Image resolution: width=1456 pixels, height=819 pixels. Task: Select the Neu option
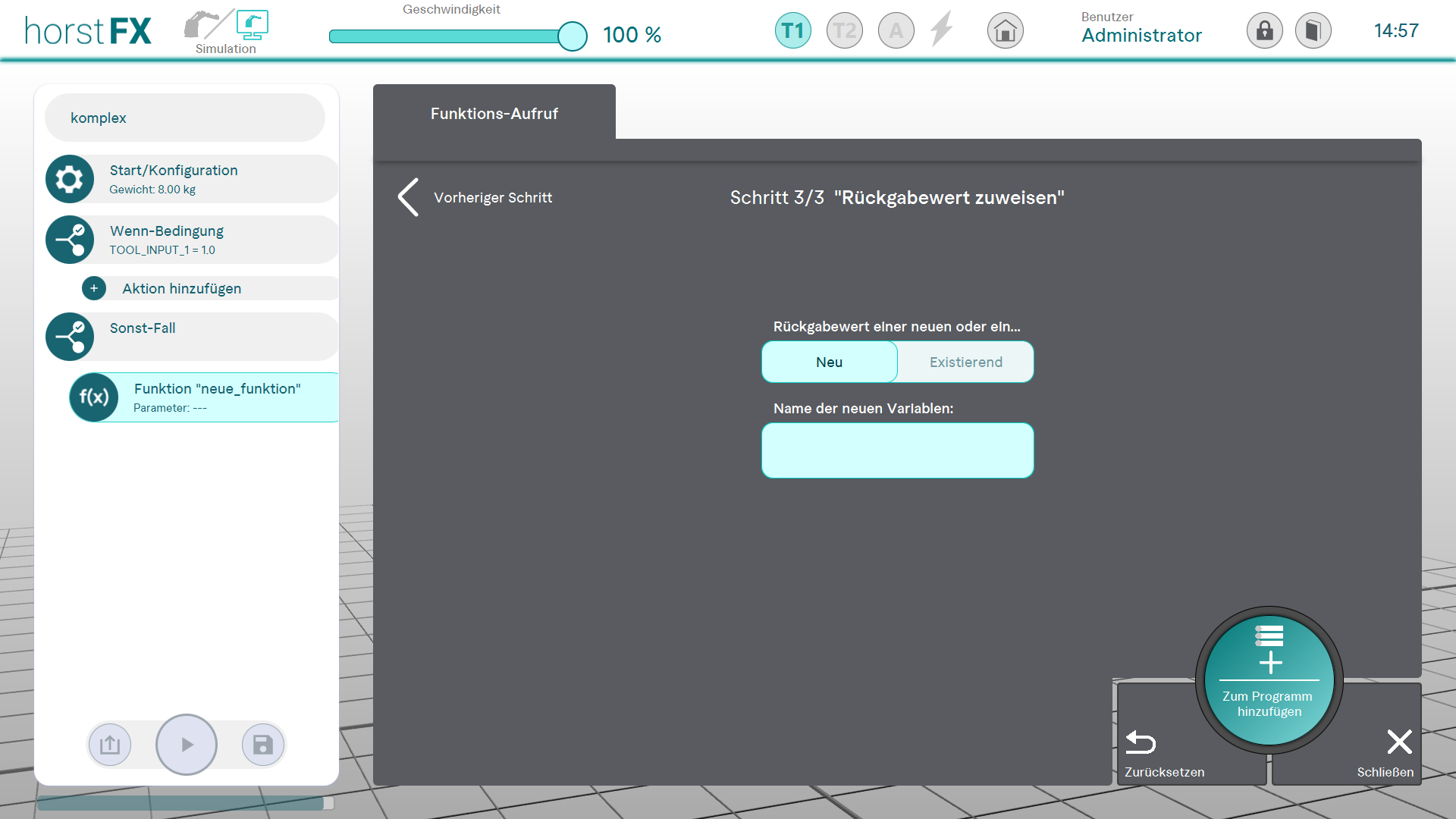pos(829,362)
